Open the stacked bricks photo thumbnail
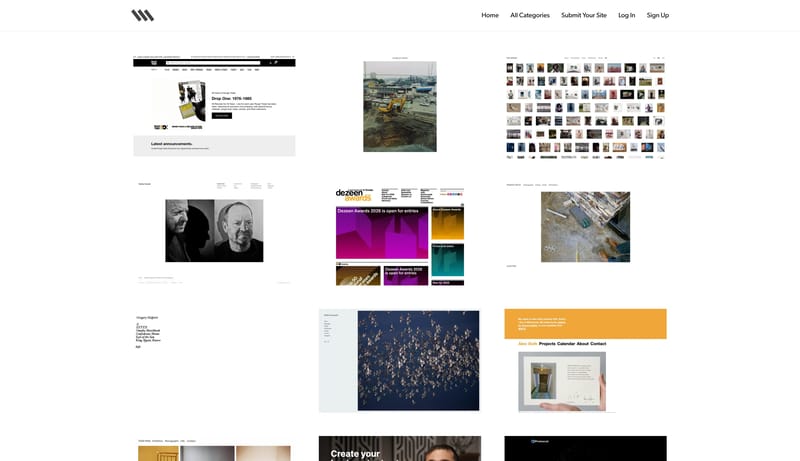This screenshot has height=461, width=800. coord(585,225)
